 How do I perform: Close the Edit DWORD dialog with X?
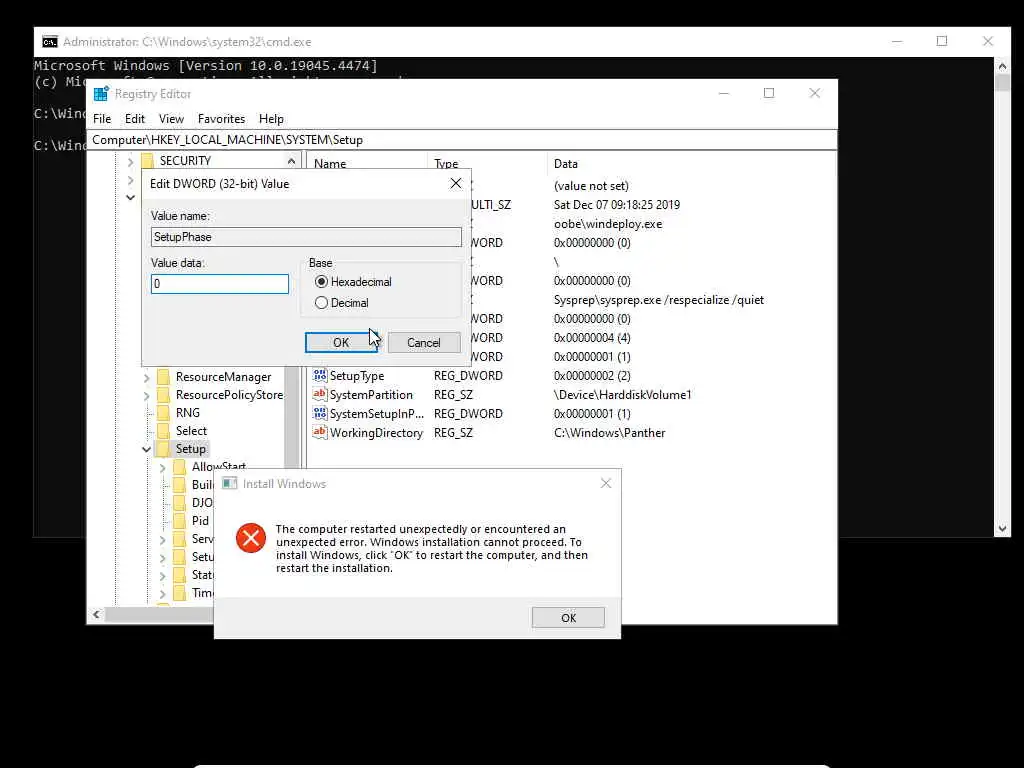click(456, 184)
